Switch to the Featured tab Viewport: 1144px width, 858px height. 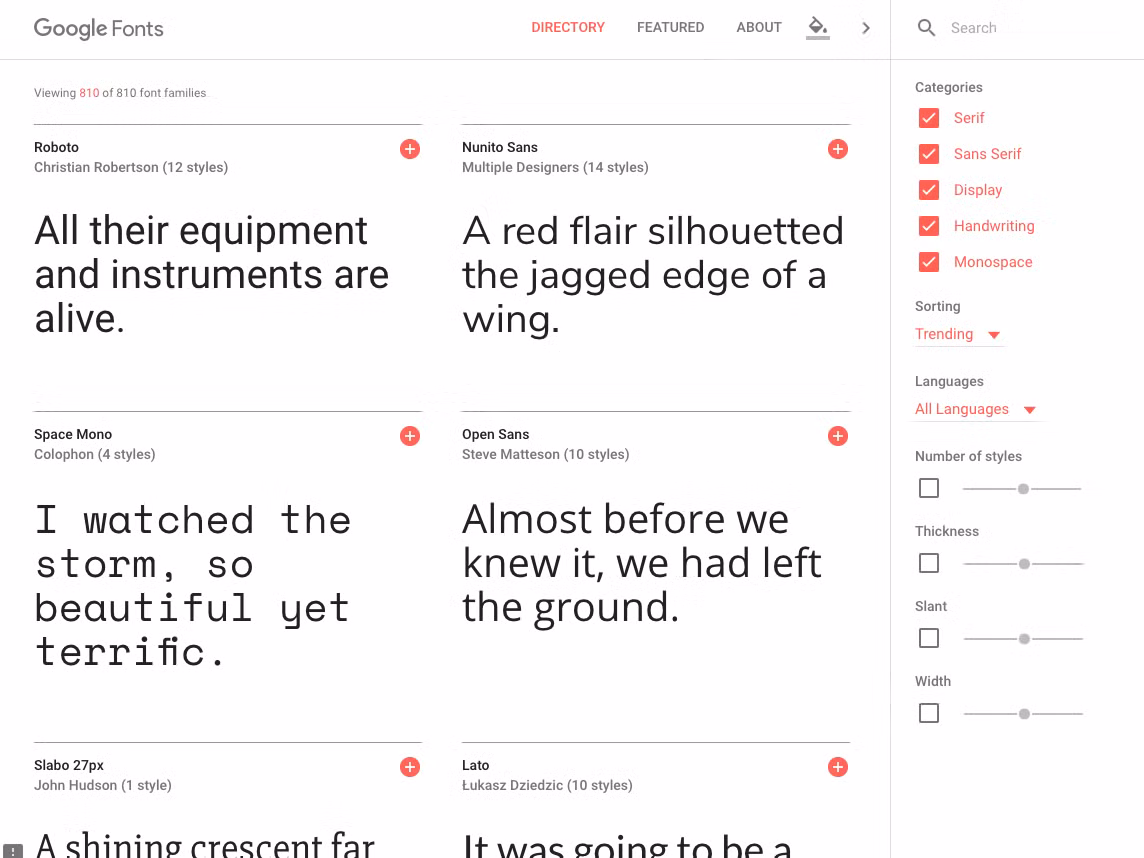(x=670, y=27)
